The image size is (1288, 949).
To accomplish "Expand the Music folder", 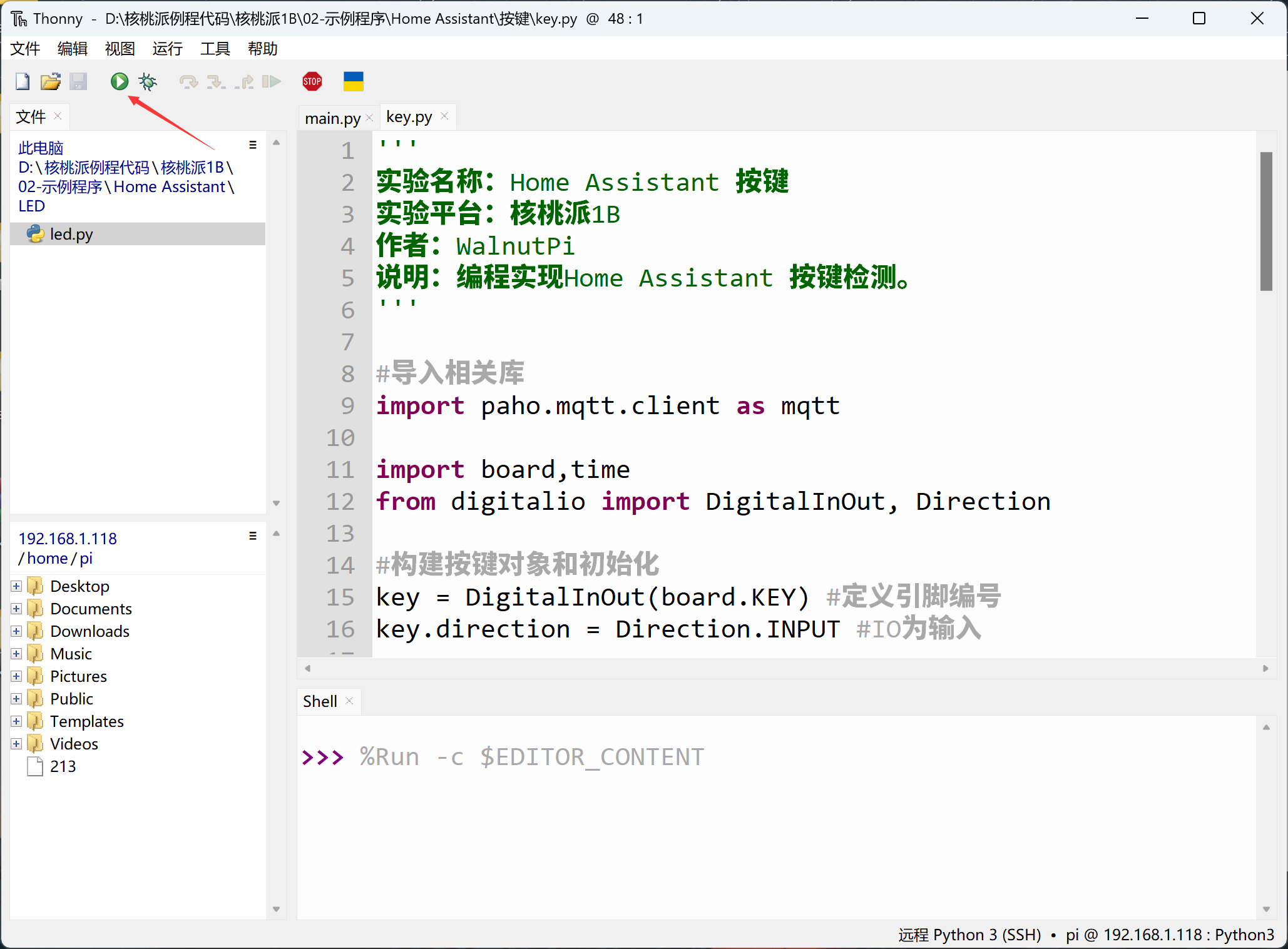I will click(16, 654).
